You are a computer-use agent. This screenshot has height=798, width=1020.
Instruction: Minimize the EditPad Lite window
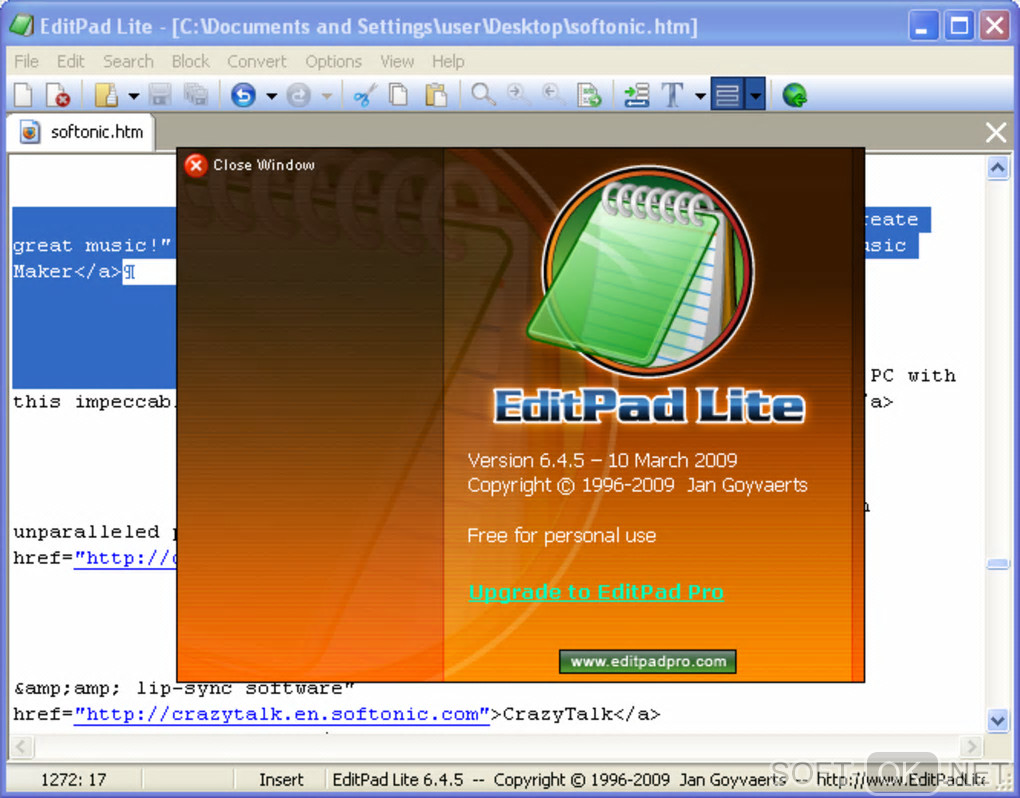923,26
